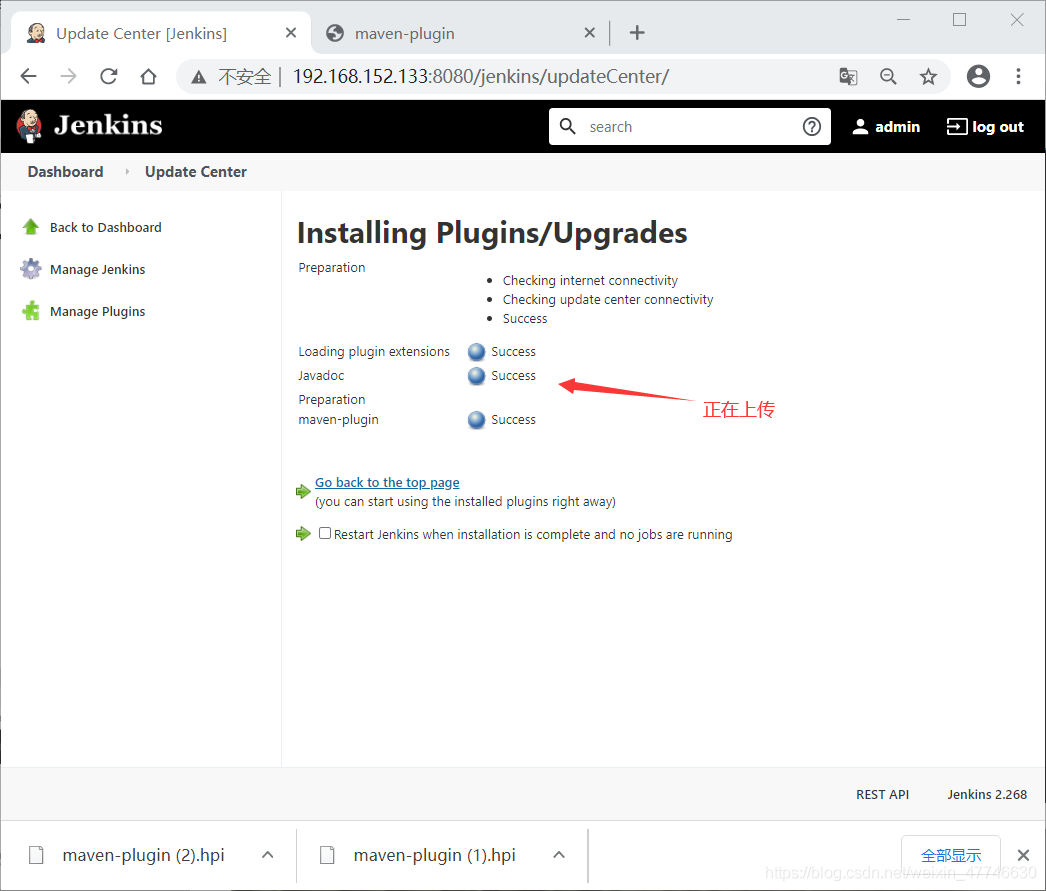
Task: Click 'Checking internet connectivity' text
Action: coord(590,280)
